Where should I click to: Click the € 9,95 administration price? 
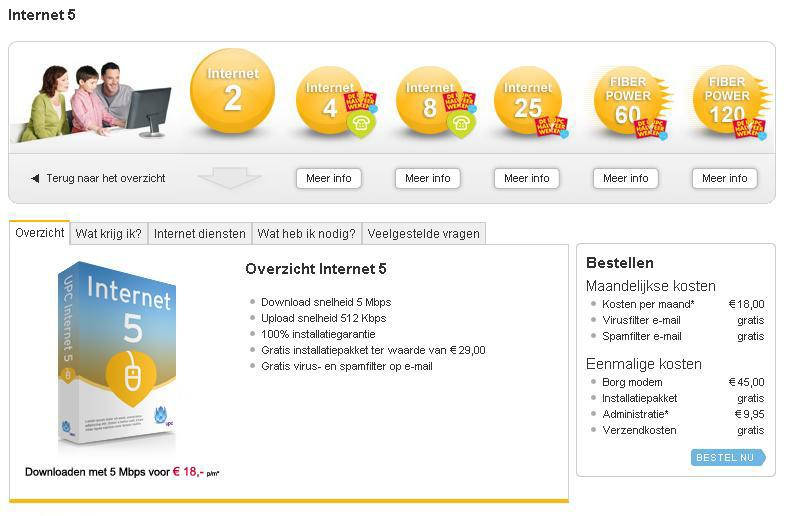coord(749,414)
